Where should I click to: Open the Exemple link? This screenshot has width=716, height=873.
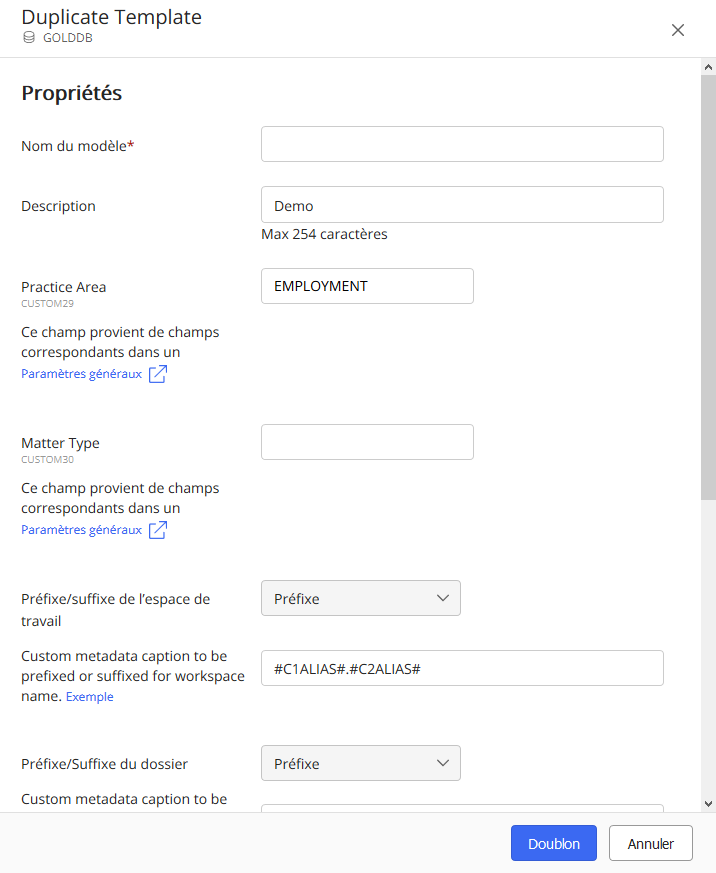click(x=90, y=697)
